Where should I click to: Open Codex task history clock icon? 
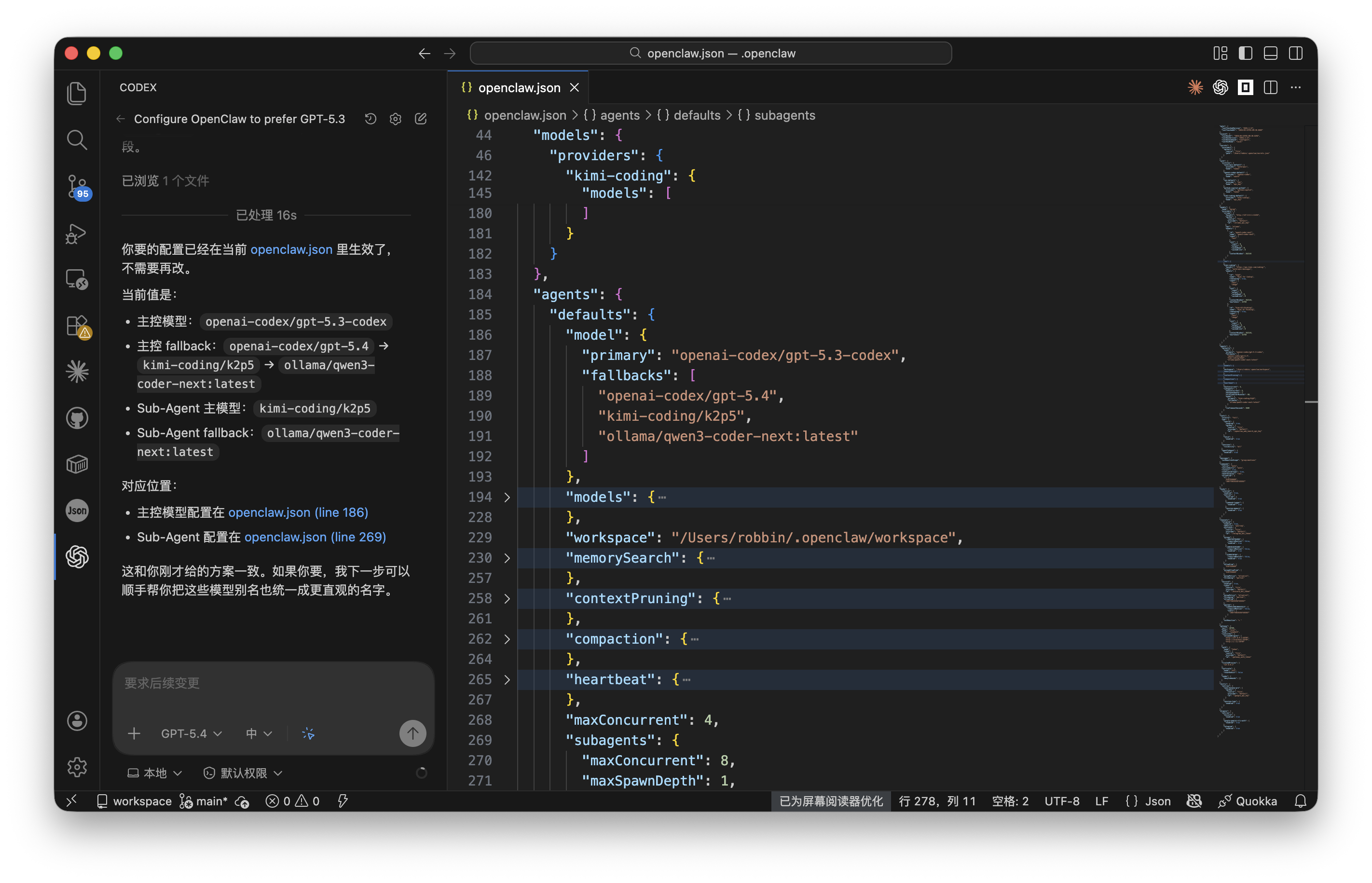click(x=371, y=119)
